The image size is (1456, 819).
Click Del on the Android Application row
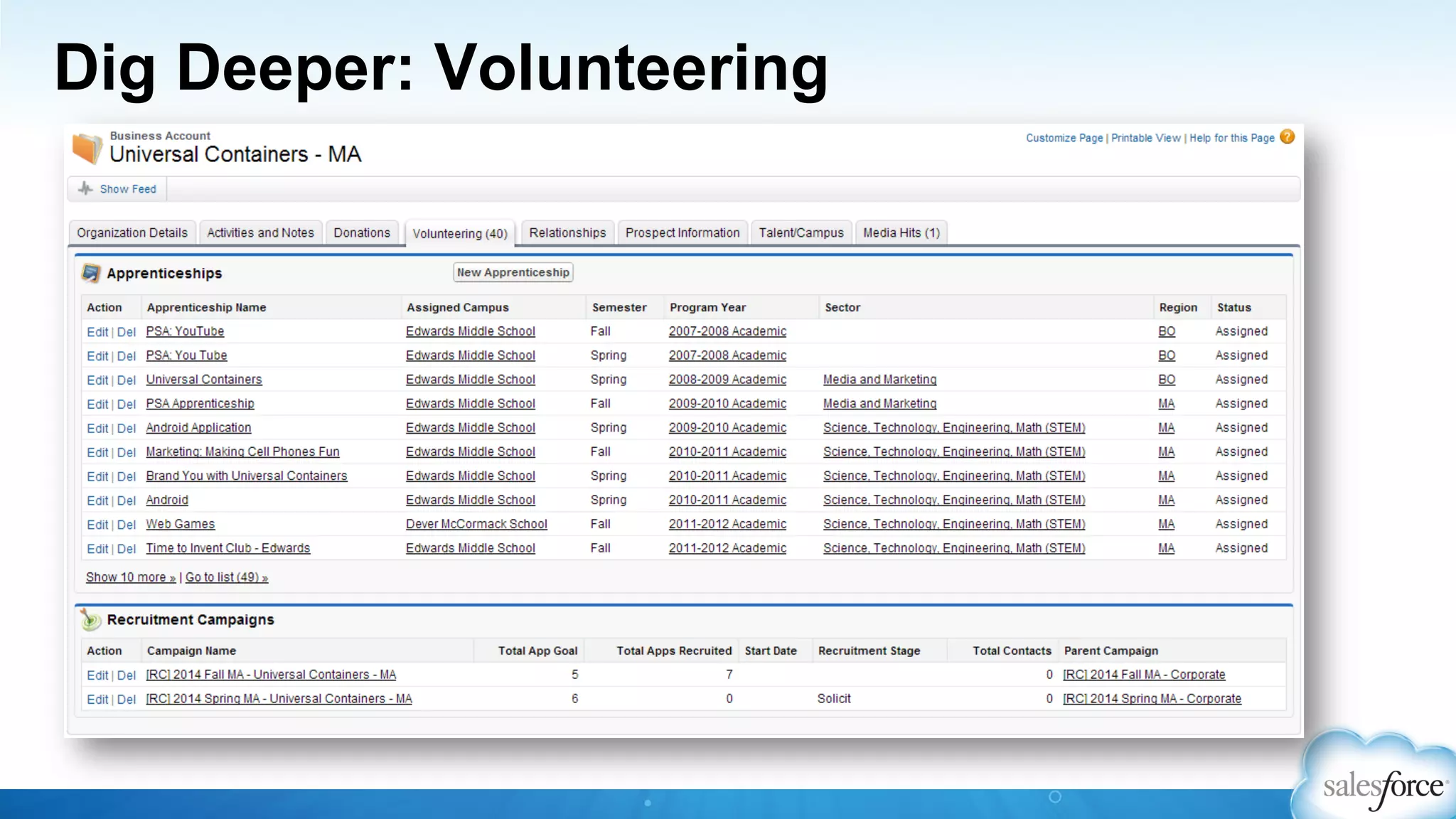[x=127, y=429]
